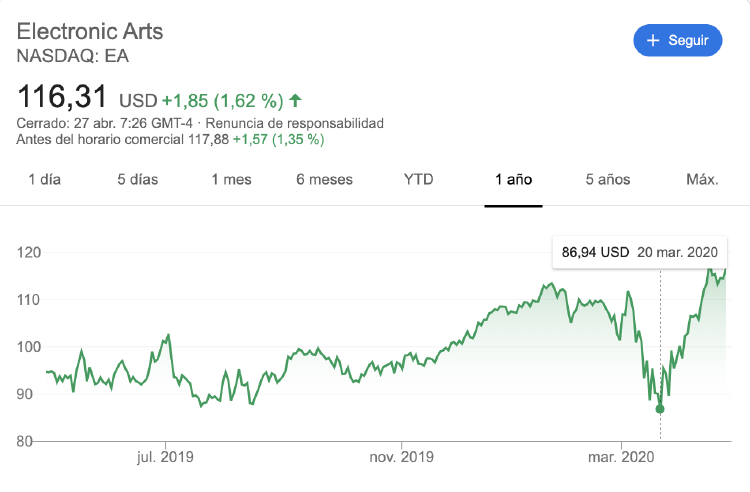This screenshot has width=750, height=492.
Task: Switch chart to 5 años
Action: (608, 180)
